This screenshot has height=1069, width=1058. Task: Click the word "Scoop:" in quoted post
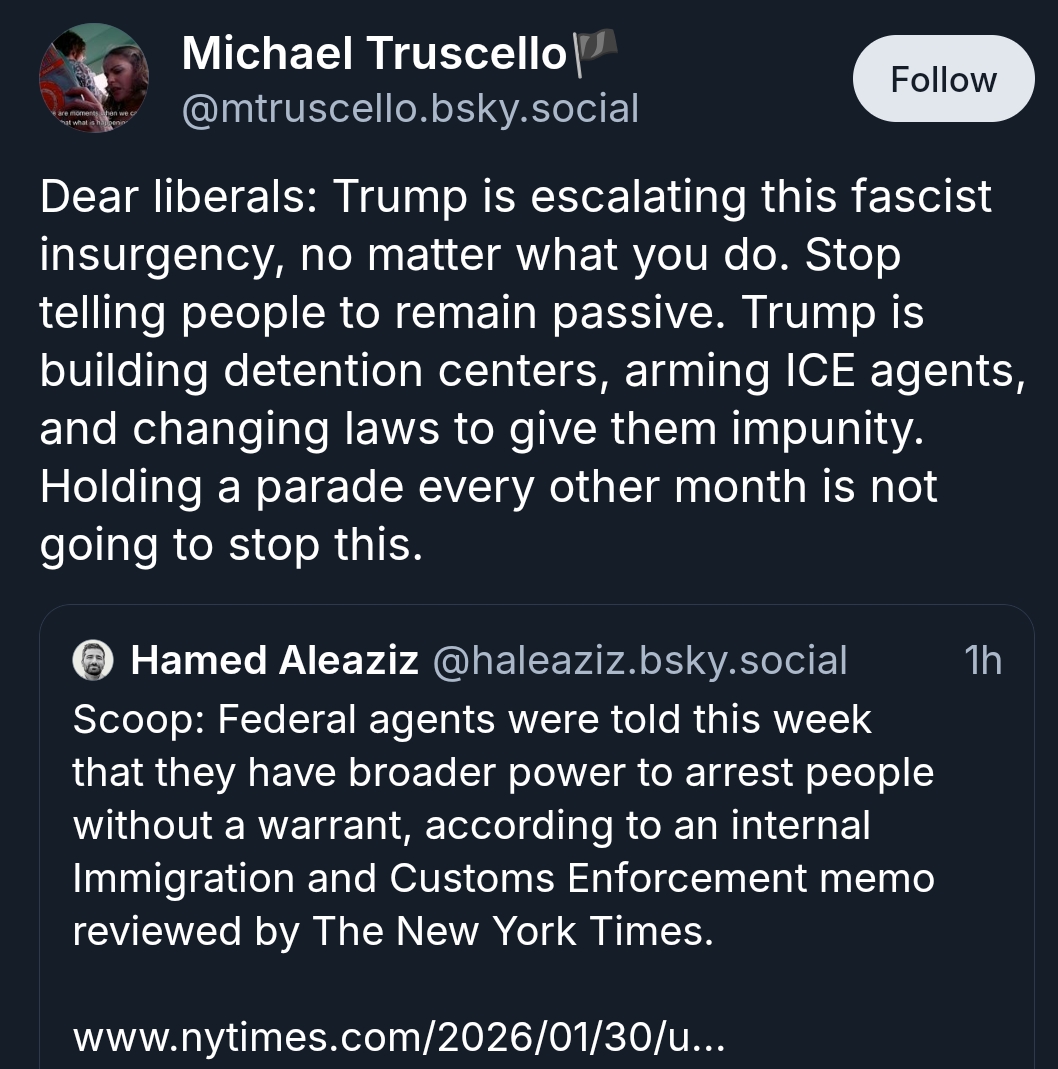point(138,720)
